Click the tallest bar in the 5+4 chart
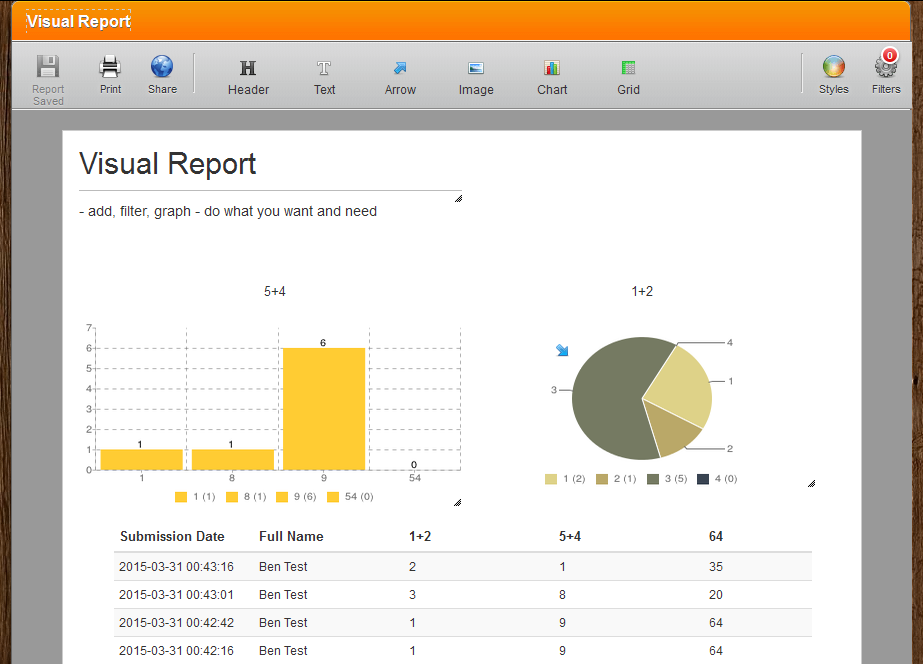The width and height of the screenshot is (923, 664). click(x=324, y=408)
